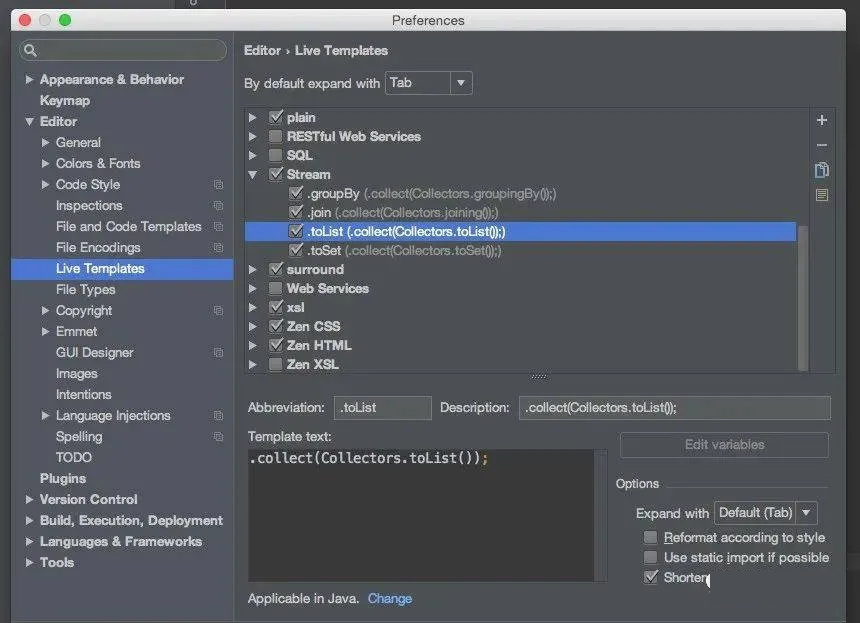Expand the surround template group

coord(252,269)
